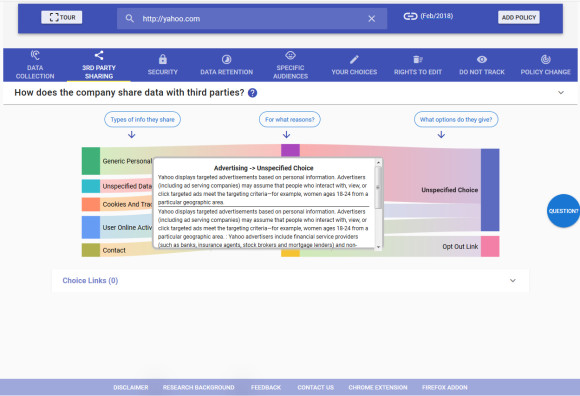
Task: Open Your Choices pencil icon
Action: [x=354, y=59]
